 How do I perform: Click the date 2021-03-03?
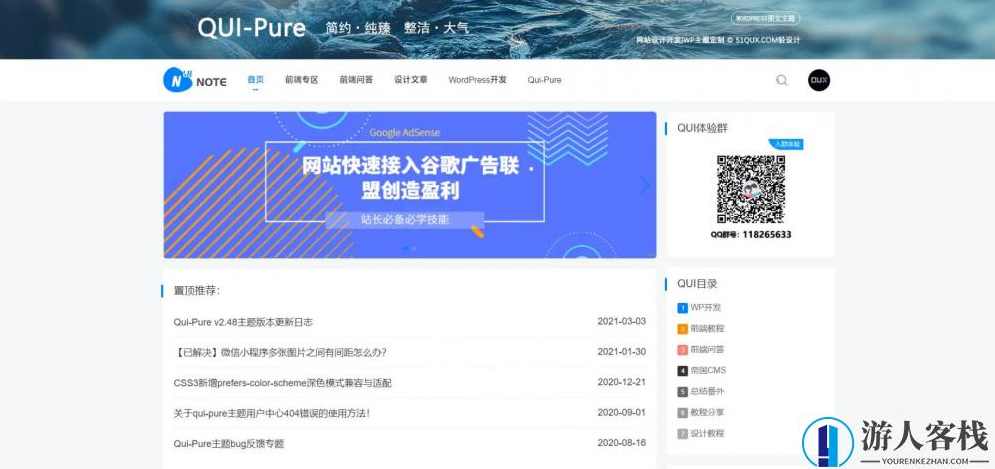point(622,321)
